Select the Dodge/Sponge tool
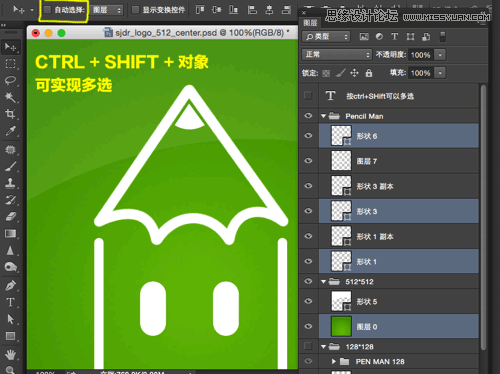 pos(10,267)
